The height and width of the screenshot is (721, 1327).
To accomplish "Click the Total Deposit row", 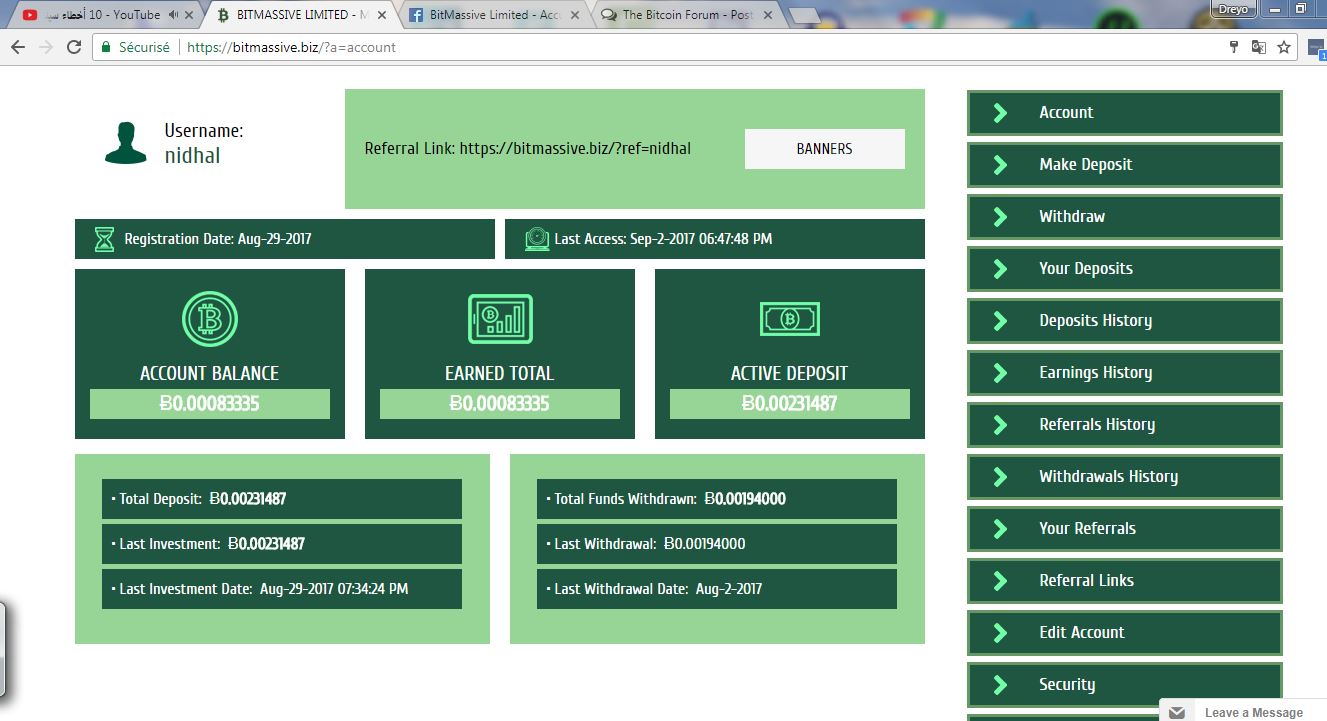I will (282, 499).
